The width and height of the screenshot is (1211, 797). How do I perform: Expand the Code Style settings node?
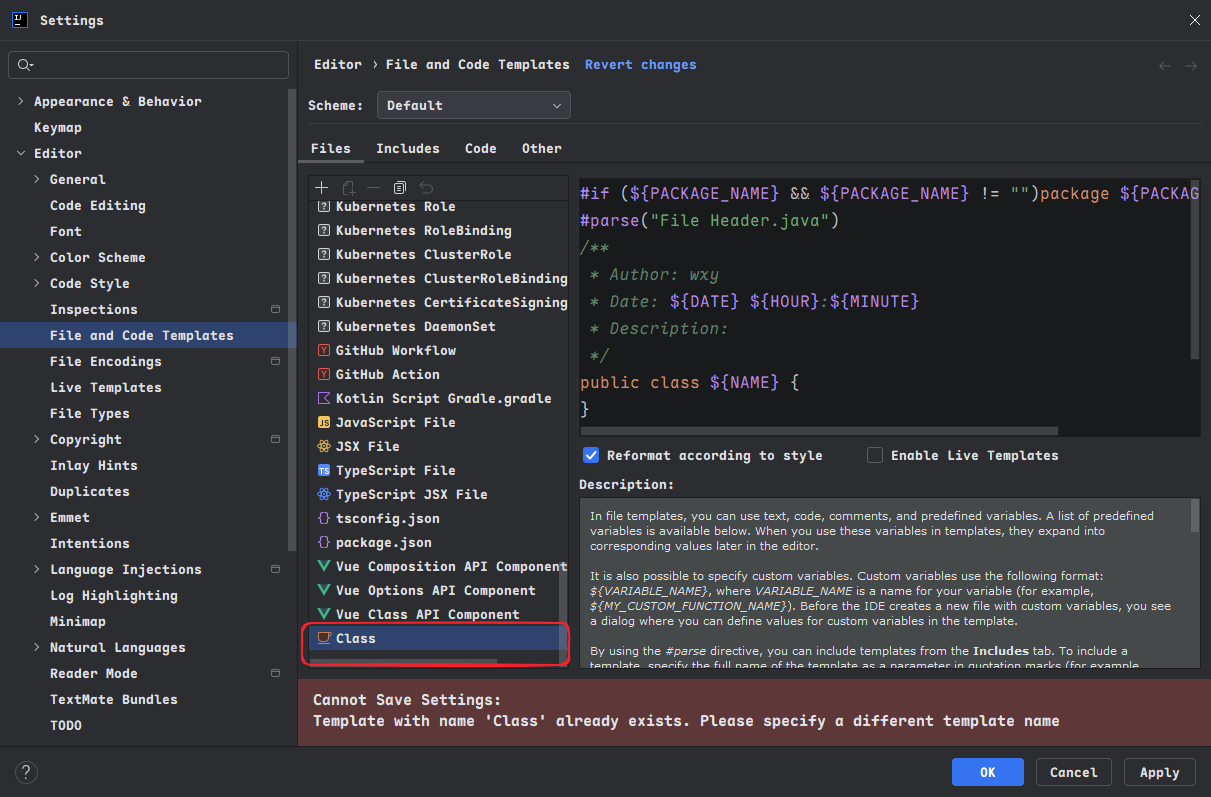tap(37, 284)
